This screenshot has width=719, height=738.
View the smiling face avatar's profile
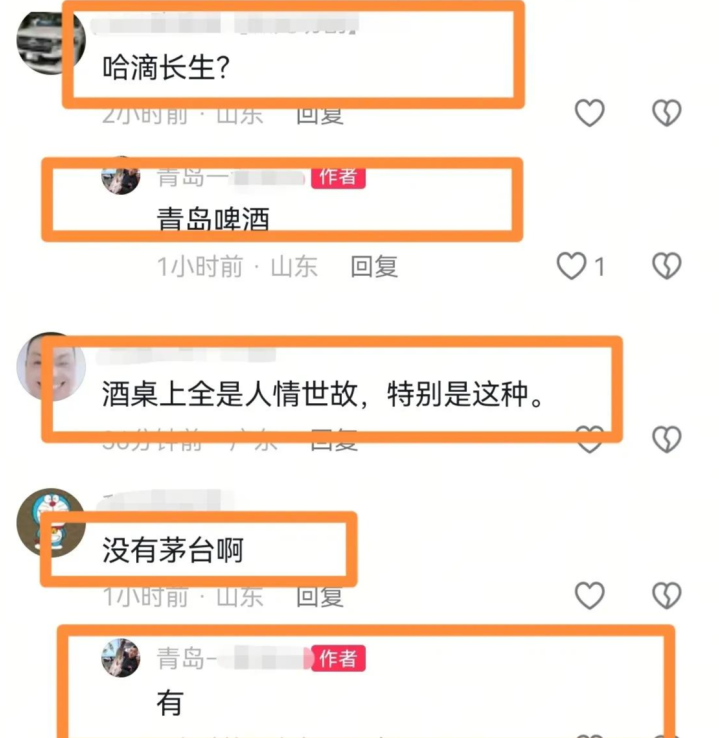coord(51,367)
